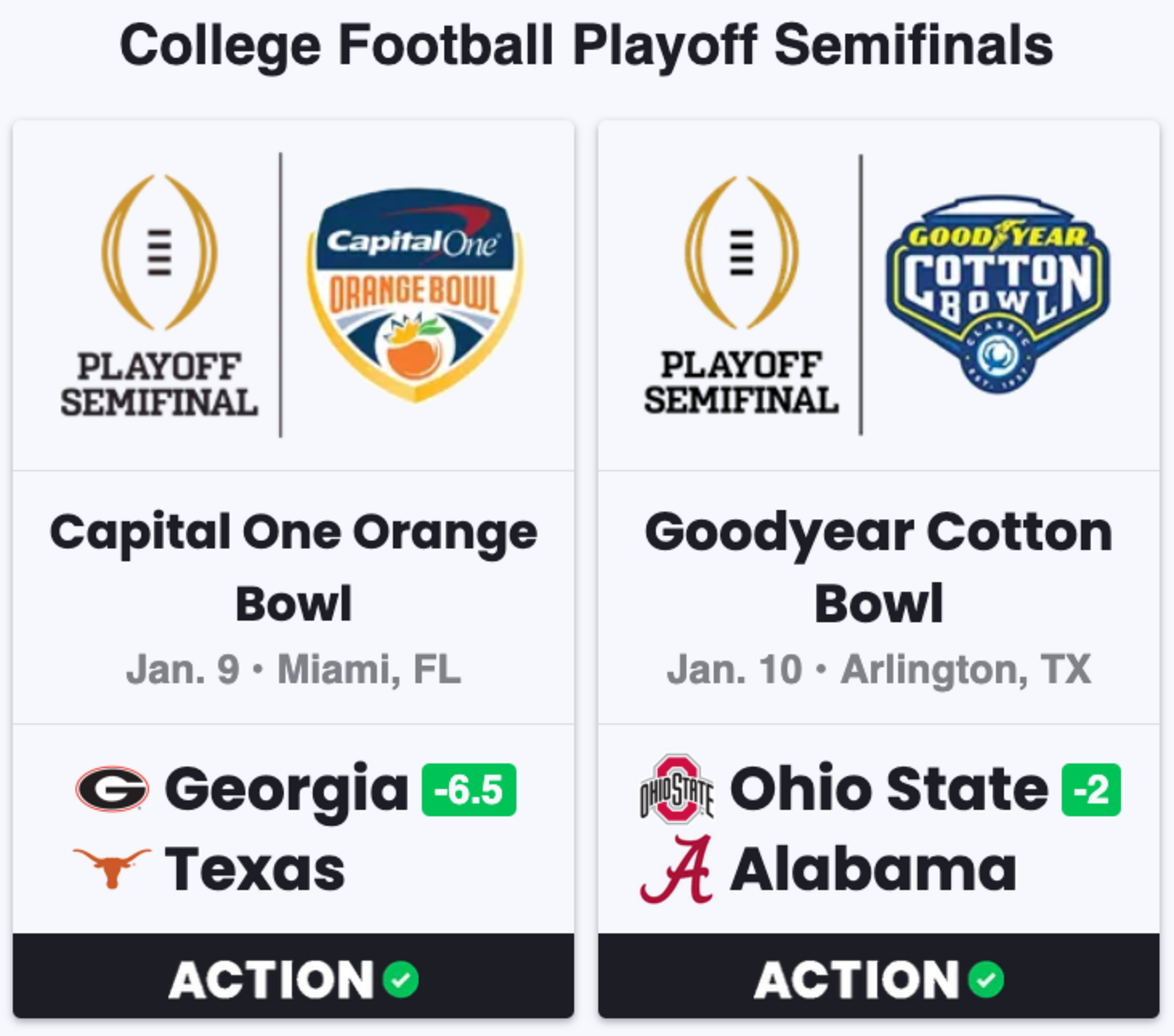Click green checkmark on left Action bar

[401, 980]
